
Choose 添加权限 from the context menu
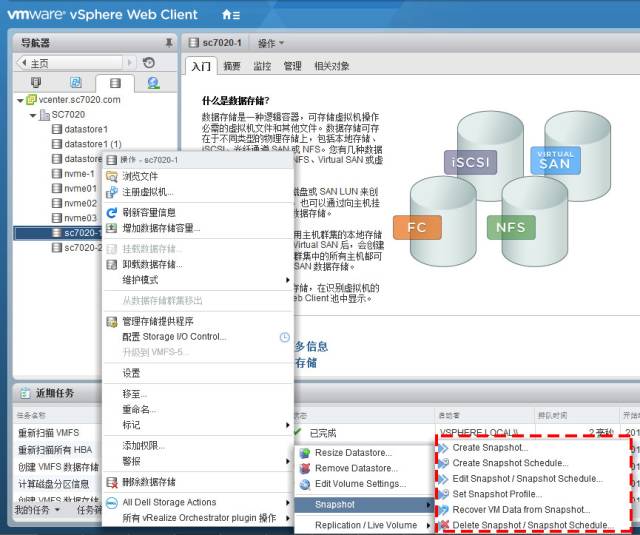[x=198, y=446]
